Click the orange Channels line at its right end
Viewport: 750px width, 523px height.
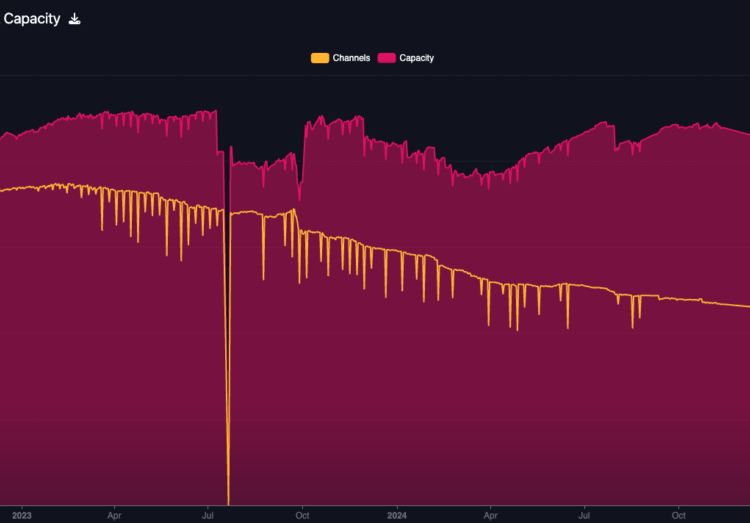[x=746, y=306]
